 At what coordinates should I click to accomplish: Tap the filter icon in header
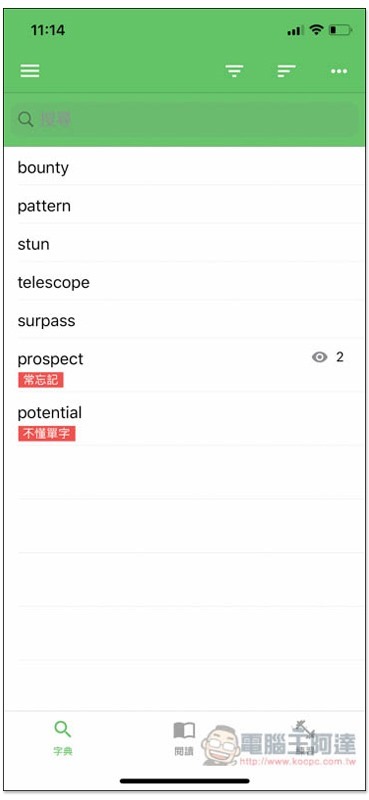(235, 71)
